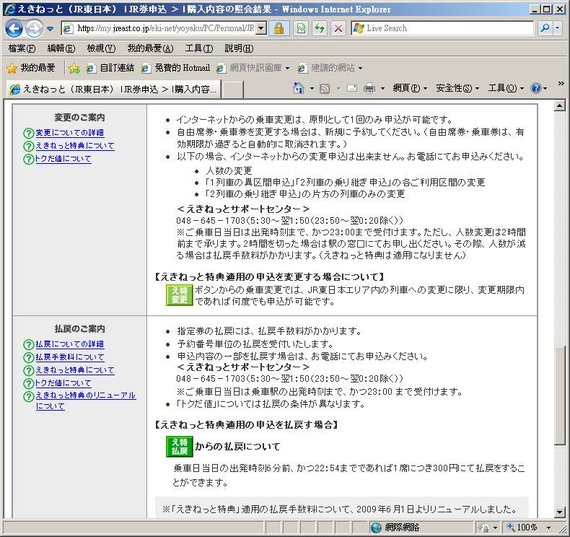Image resolution: width=570 pixels, height=537 pixels.
Task: Open the recent pages dropdown beside Forward
Action: click(x=50, y=29)
